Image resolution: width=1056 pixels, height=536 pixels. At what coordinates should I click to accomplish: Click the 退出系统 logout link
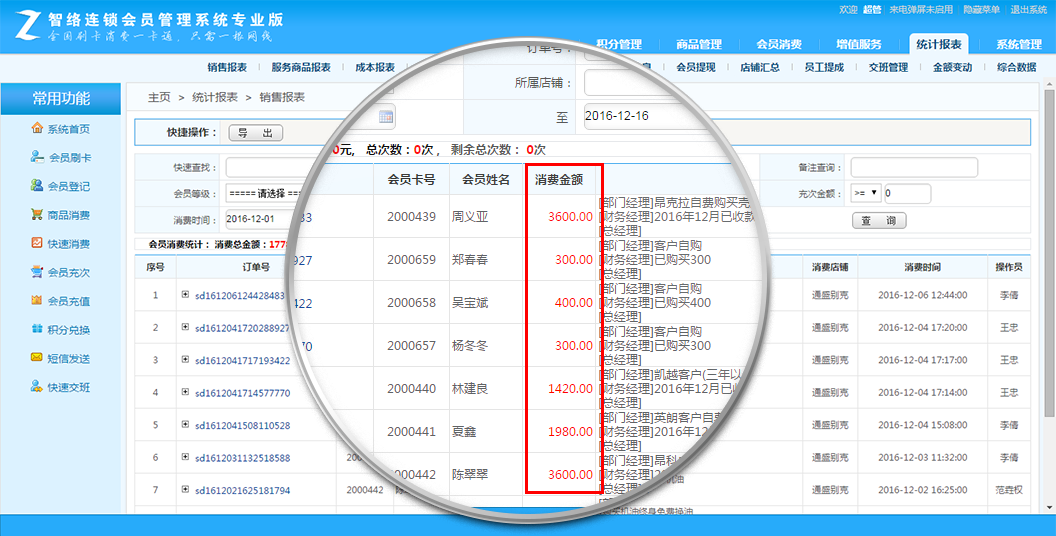[x=1028, y=9]
